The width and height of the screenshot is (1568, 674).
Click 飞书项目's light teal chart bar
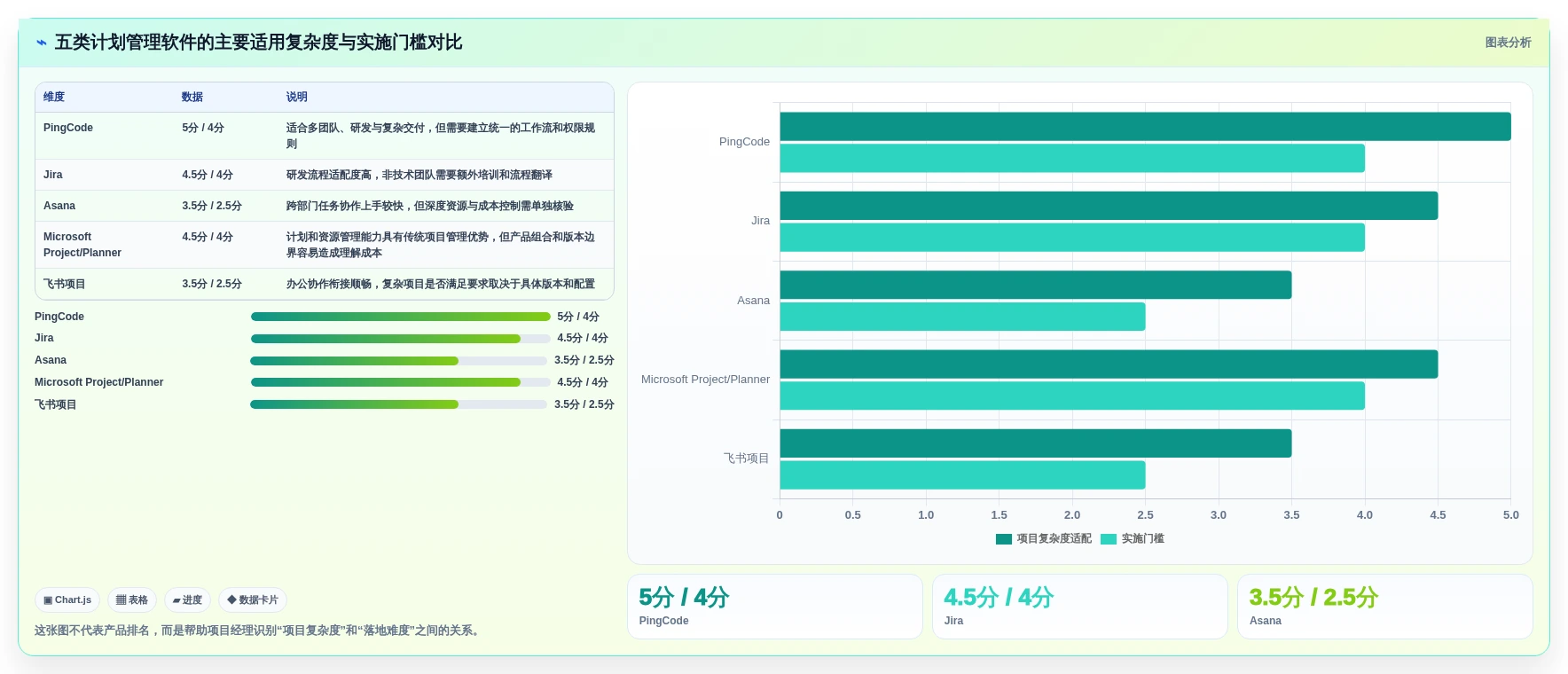pos(962,475)
